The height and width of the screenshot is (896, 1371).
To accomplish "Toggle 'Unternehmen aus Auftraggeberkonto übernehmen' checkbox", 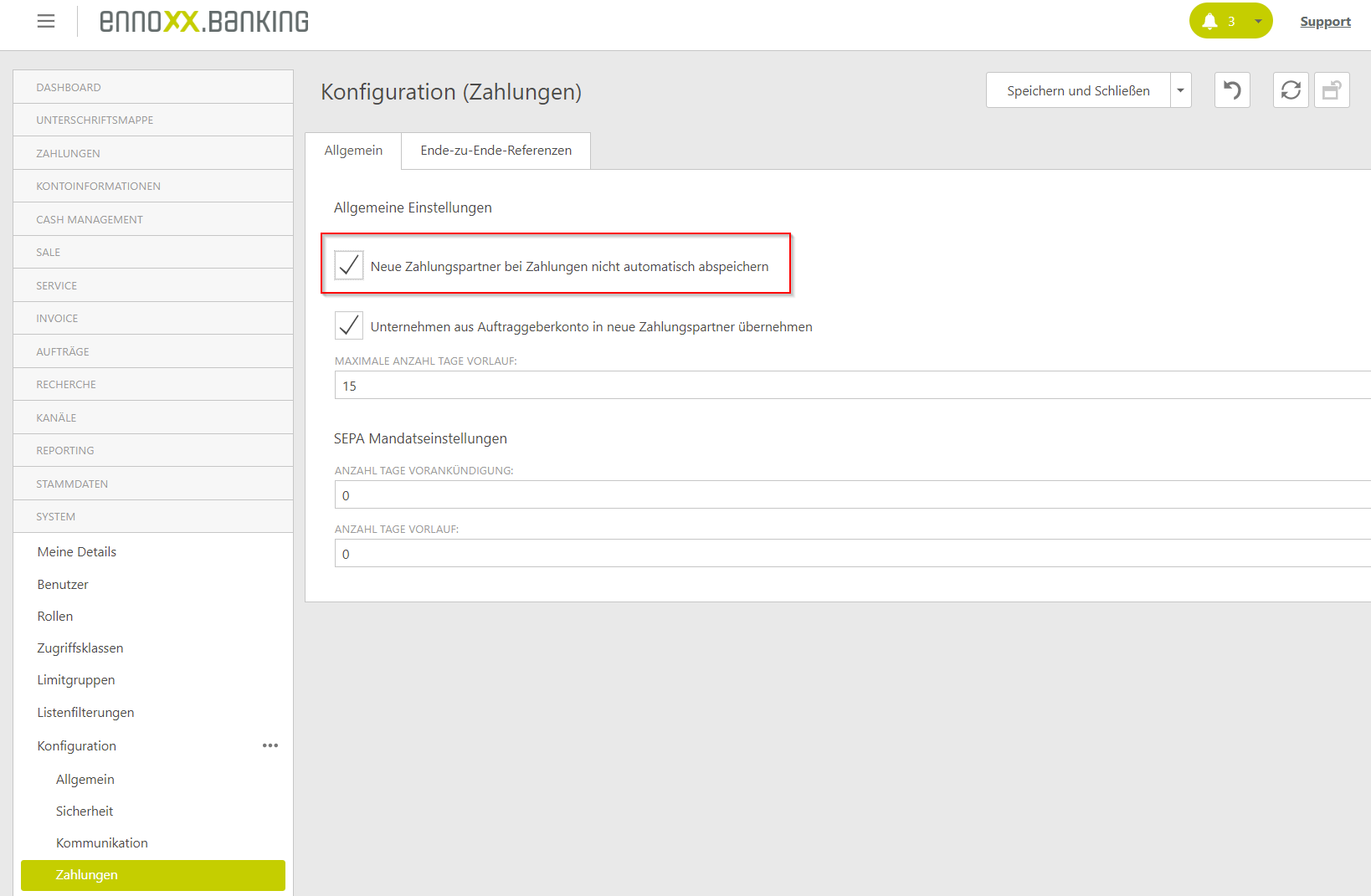I will coord(349,325).
